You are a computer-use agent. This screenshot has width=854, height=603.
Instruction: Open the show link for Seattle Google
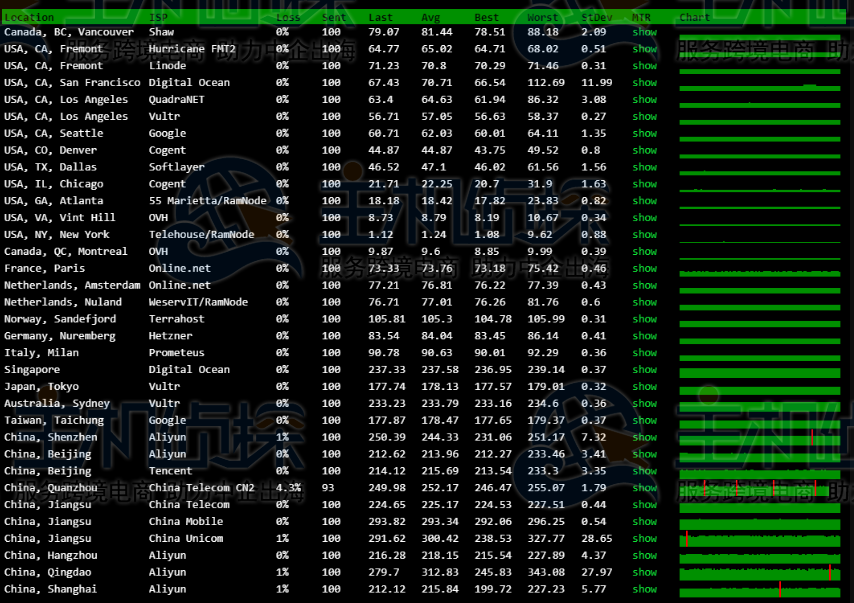point(644,133)
